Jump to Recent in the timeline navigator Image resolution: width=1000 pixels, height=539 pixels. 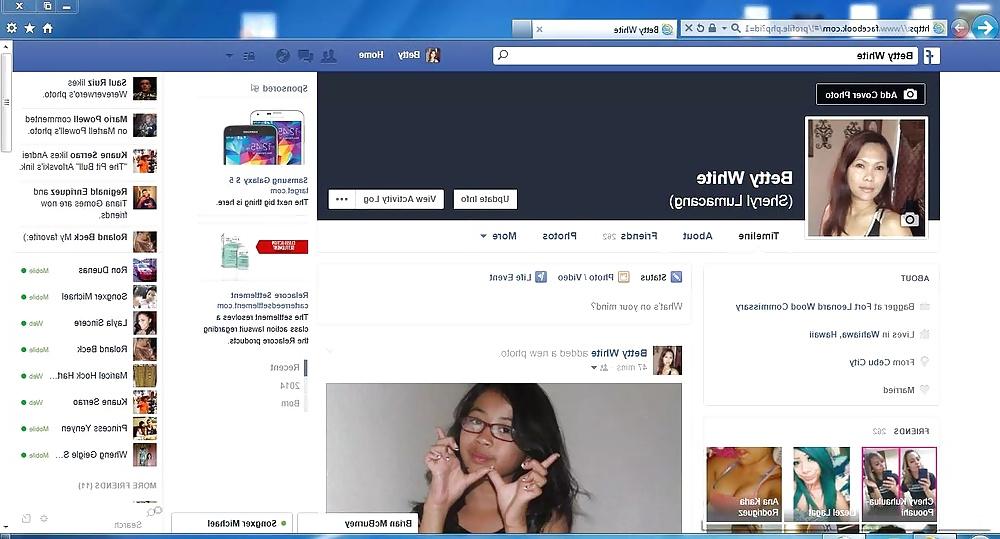[x=284, y=367]
